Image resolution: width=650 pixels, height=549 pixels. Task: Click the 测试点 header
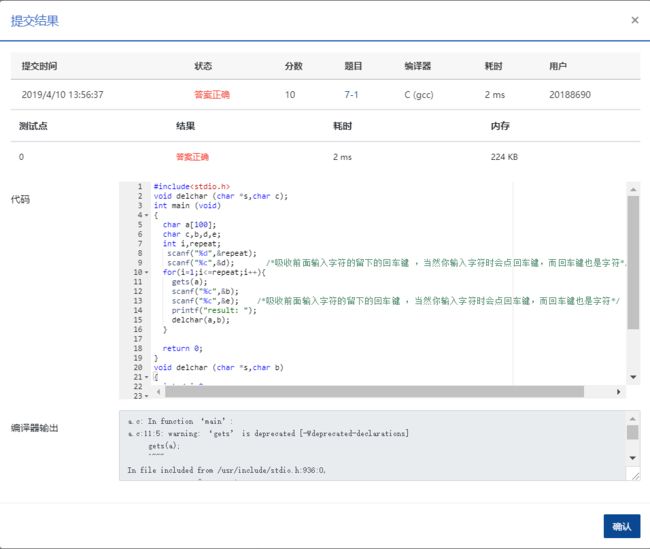(33, 126)
